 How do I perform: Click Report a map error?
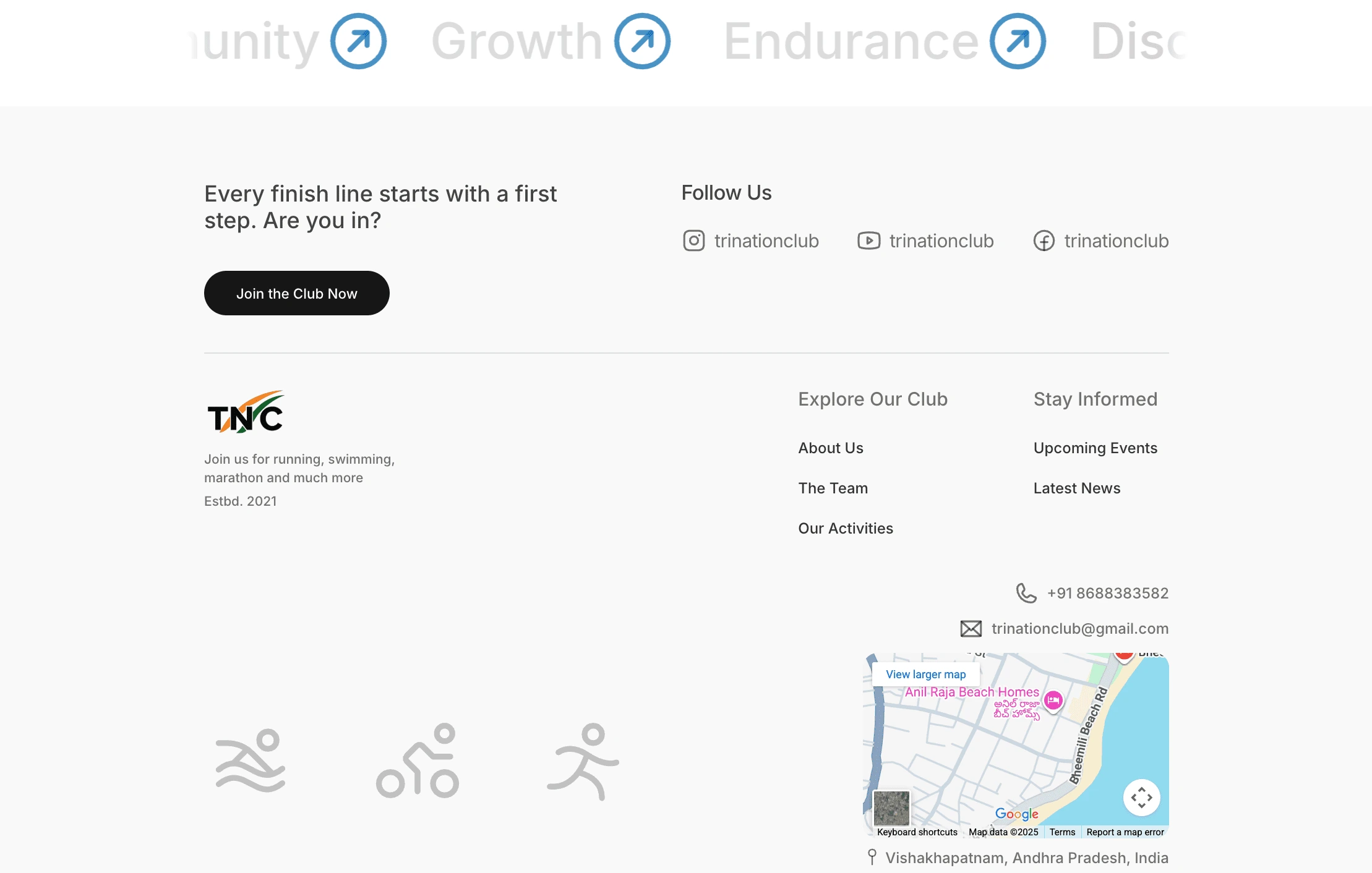pyautogui.click(x=1125, y=832)
